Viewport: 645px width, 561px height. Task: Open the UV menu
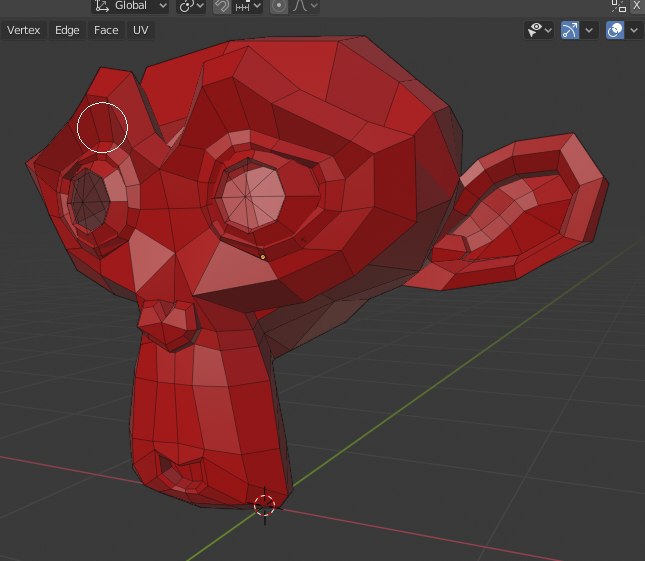click(x=141, y=30)
